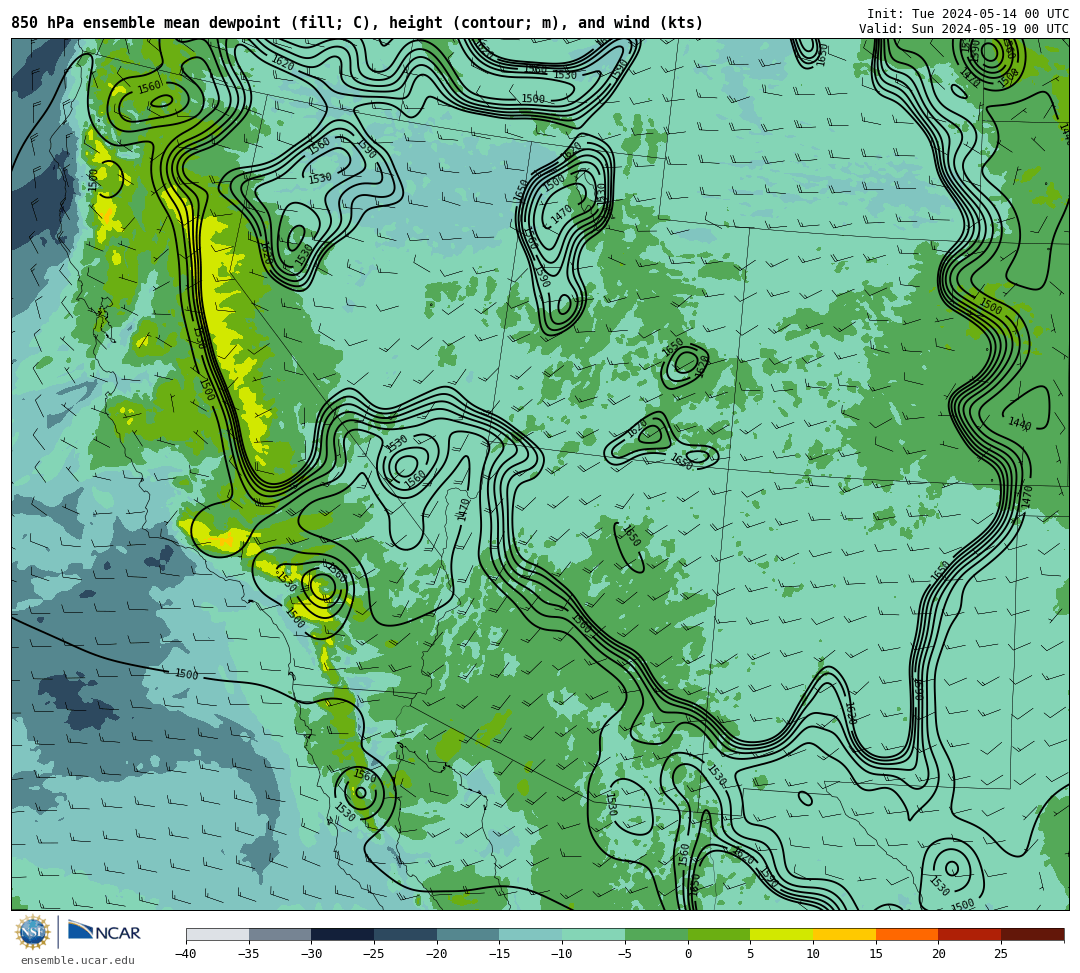Click the green swatch between -5 and 0

tap(656, 934)
